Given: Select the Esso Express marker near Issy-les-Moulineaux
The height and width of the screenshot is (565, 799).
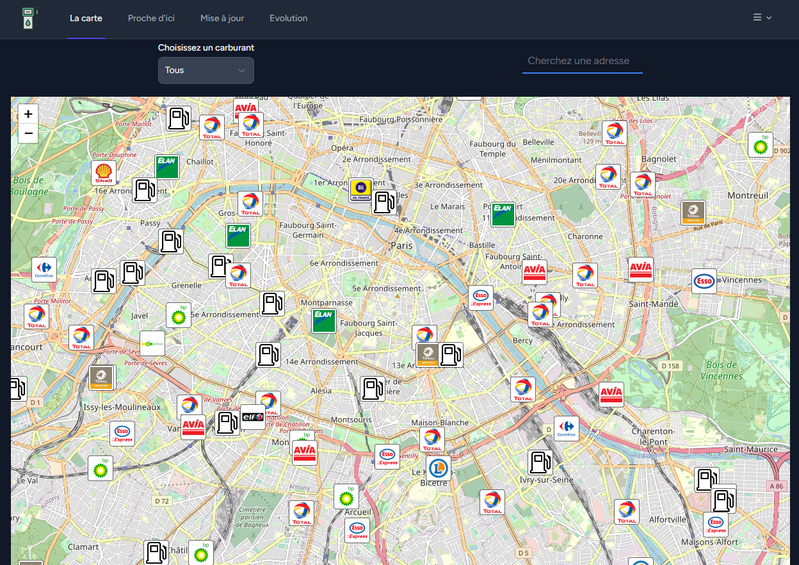Looking at the screenshot, I should tap(122, 434).
